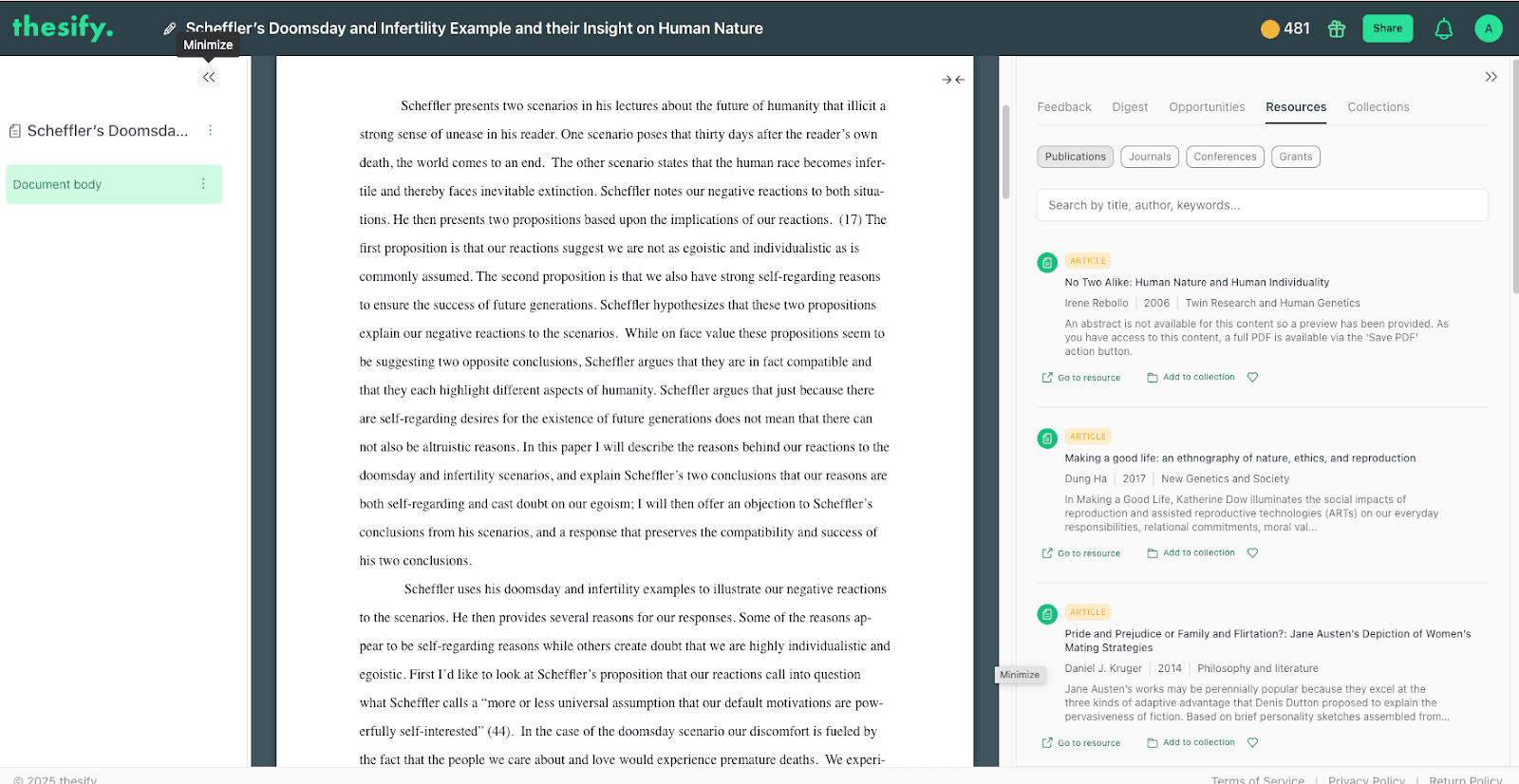Select Document body section
This screenshot has width=1519, height=784.
pyautogui.click(x=114, y=184)
